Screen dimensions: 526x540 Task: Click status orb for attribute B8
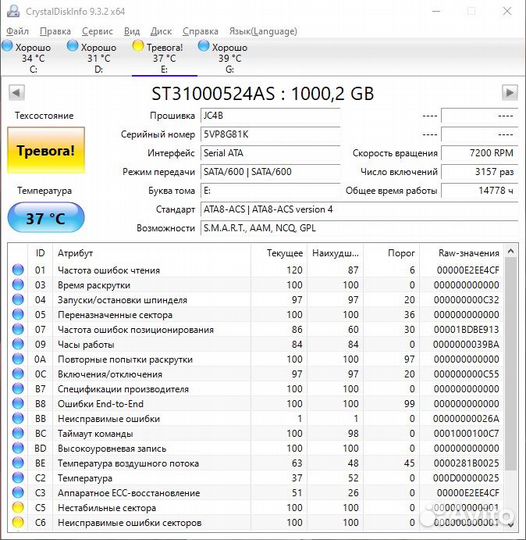[x=18, y=404]
